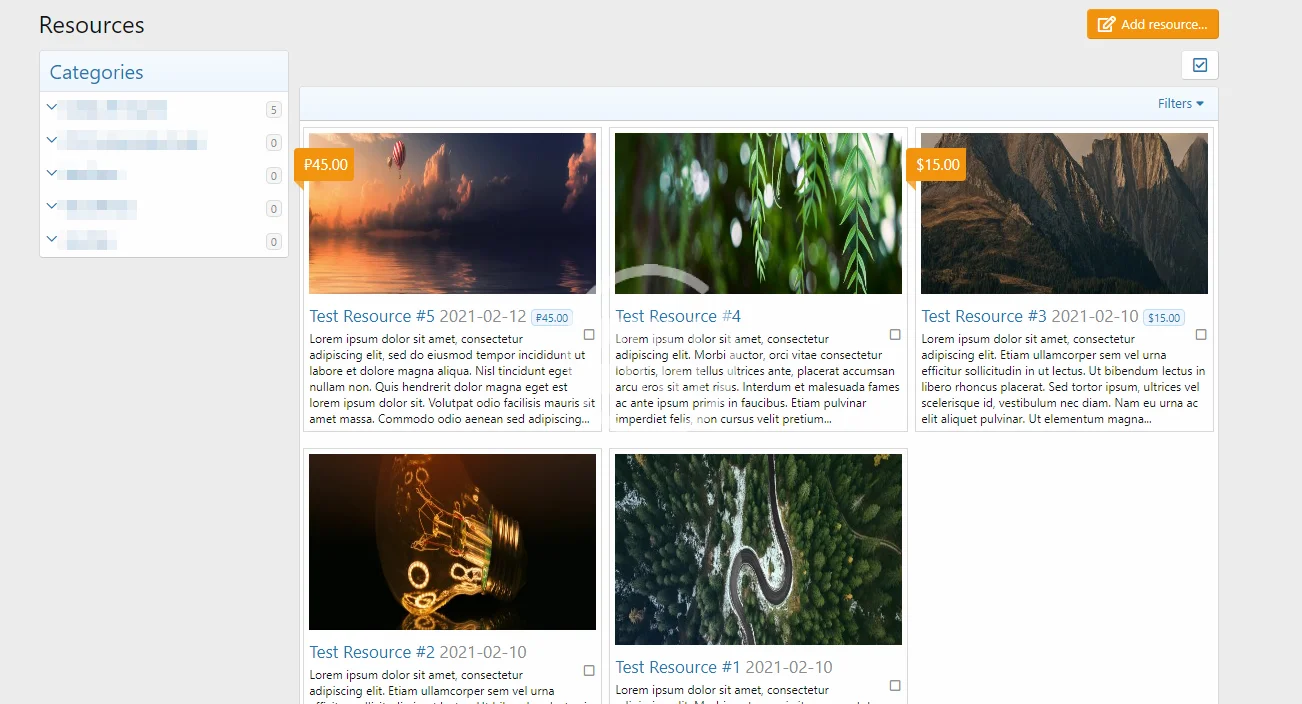Open the Test Resource #4 title link
Screen dimensions: 1302x704
pyautogui.click(x=678, y=316)
